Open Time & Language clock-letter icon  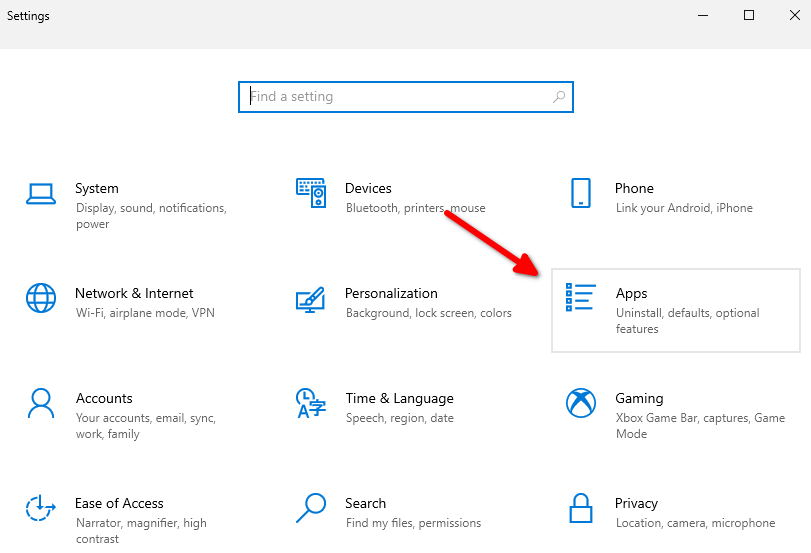(x=311, y=403)
